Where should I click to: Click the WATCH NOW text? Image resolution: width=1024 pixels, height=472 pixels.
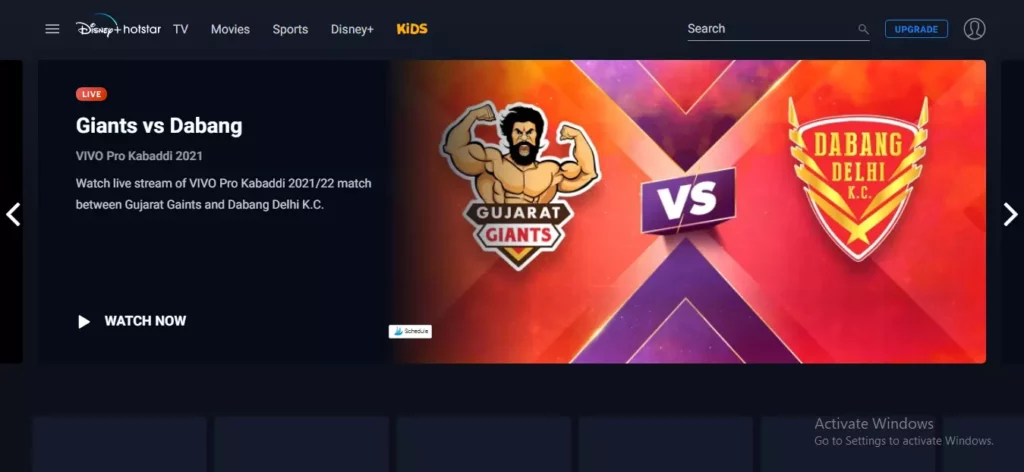(145, 321)
